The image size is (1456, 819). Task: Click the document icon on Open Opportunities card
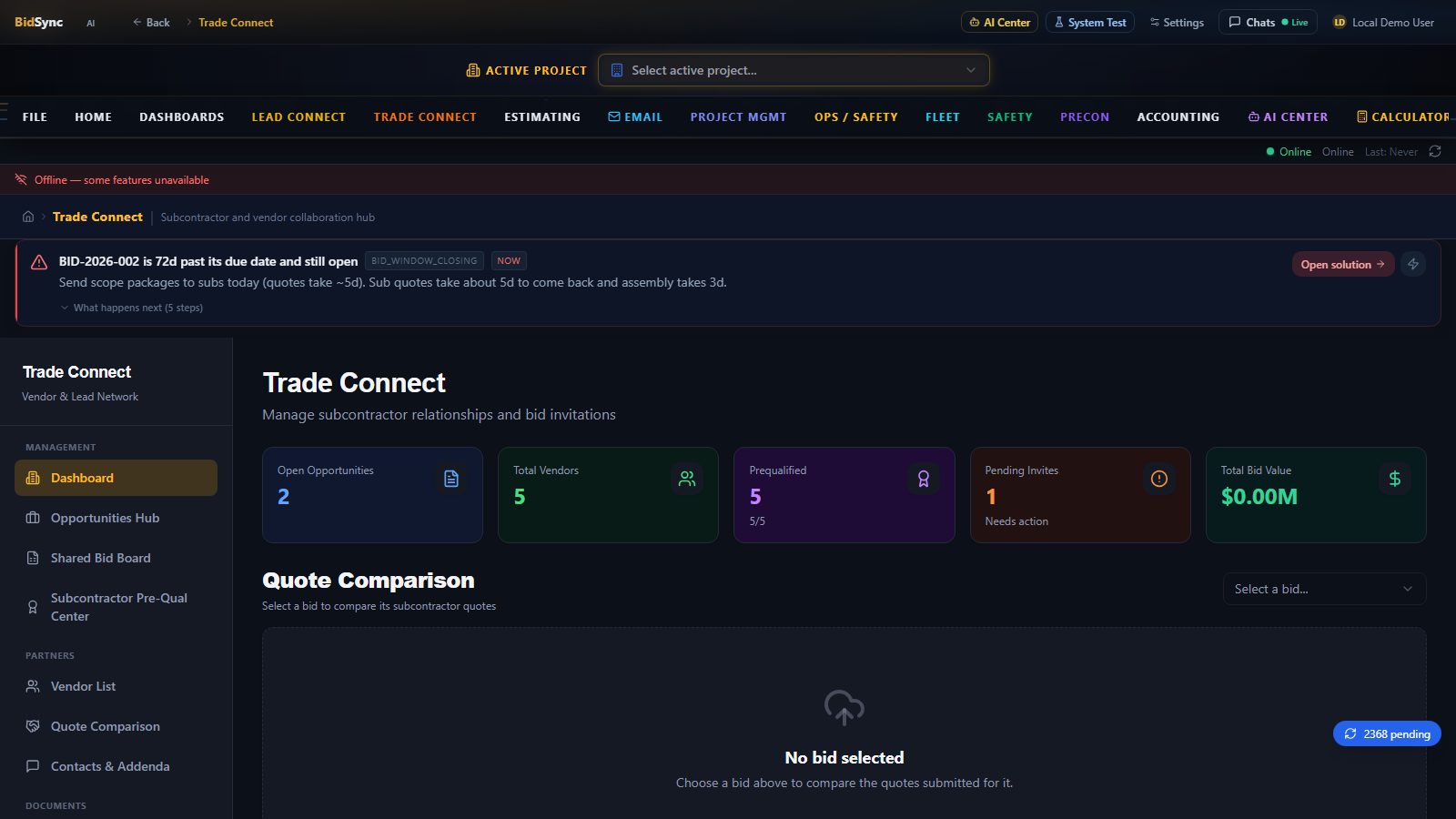coord(451,479)
